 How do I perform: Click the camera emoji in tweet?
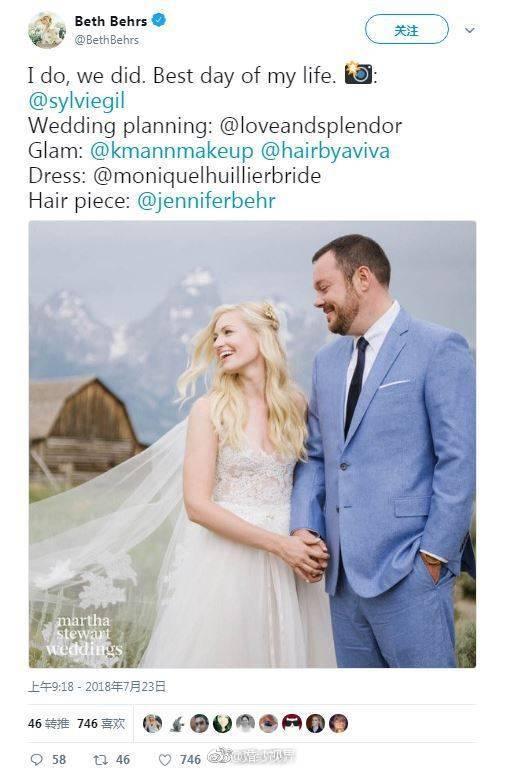point(358,73)
